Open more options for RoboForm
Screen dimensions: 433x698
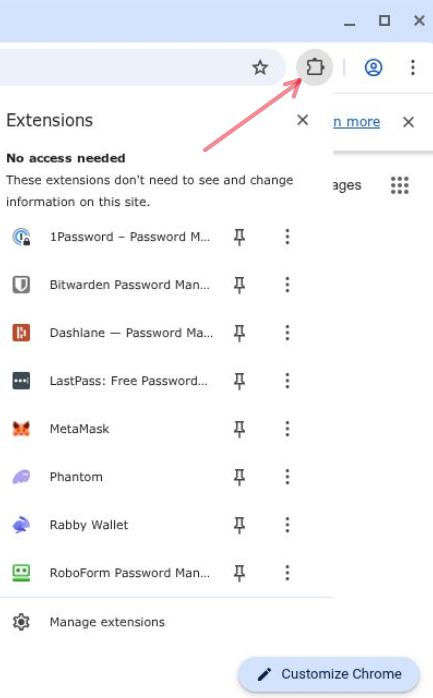pyautogui.click(x=287, y=572)
